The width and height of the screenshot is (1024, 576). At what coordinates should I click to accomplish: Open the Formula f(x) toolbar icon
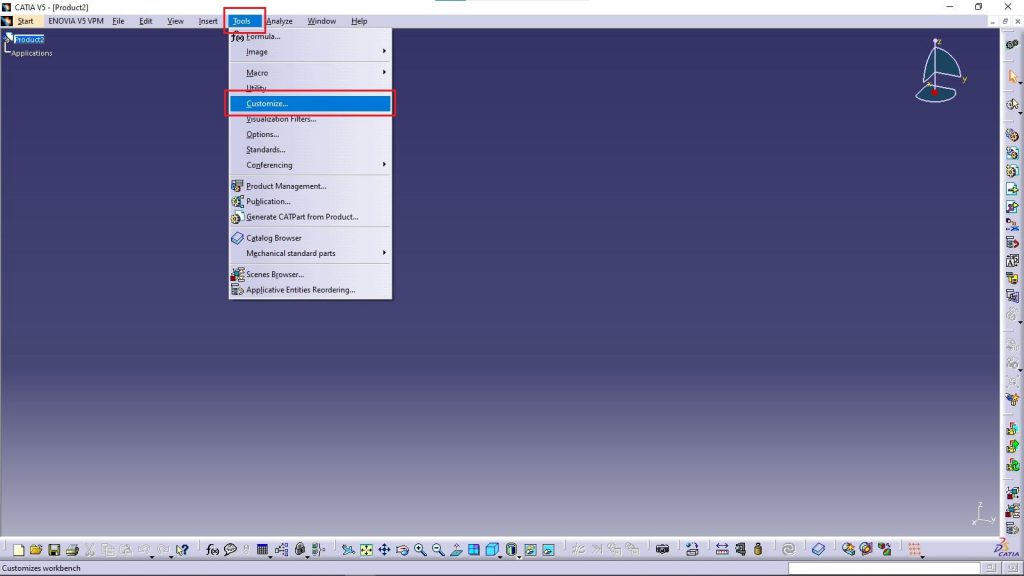coord(212,550)
